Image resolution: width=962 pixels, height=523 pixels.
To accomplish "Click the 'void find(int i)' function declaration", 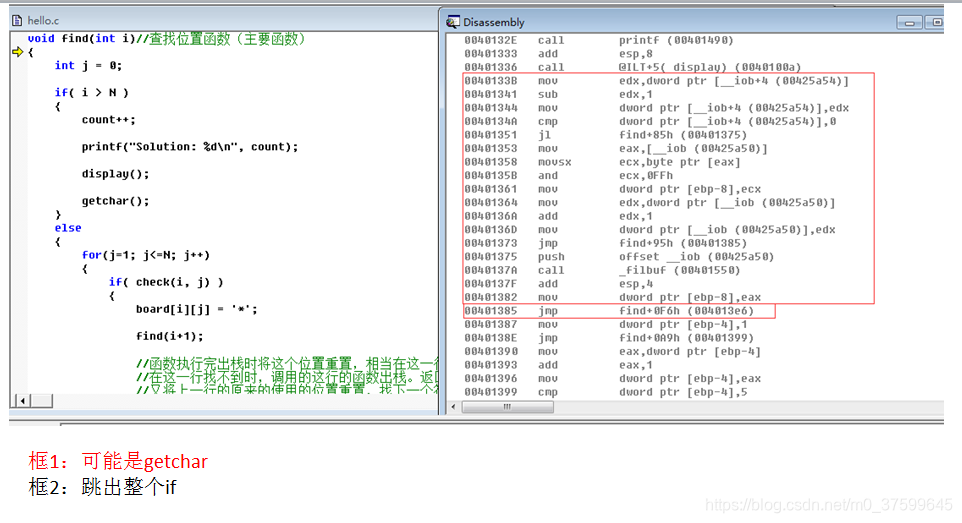I will click(x=81, y=39).
